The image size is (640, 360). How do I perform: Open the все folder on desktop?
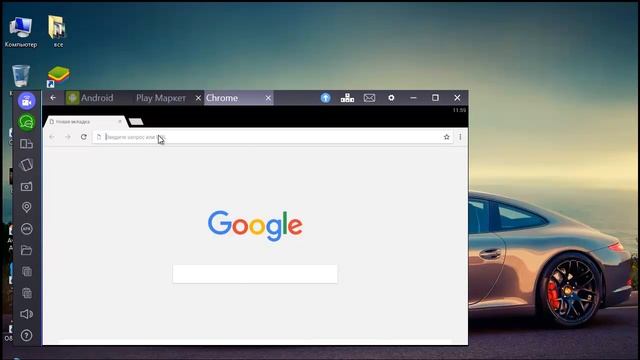tap(58, 31)
